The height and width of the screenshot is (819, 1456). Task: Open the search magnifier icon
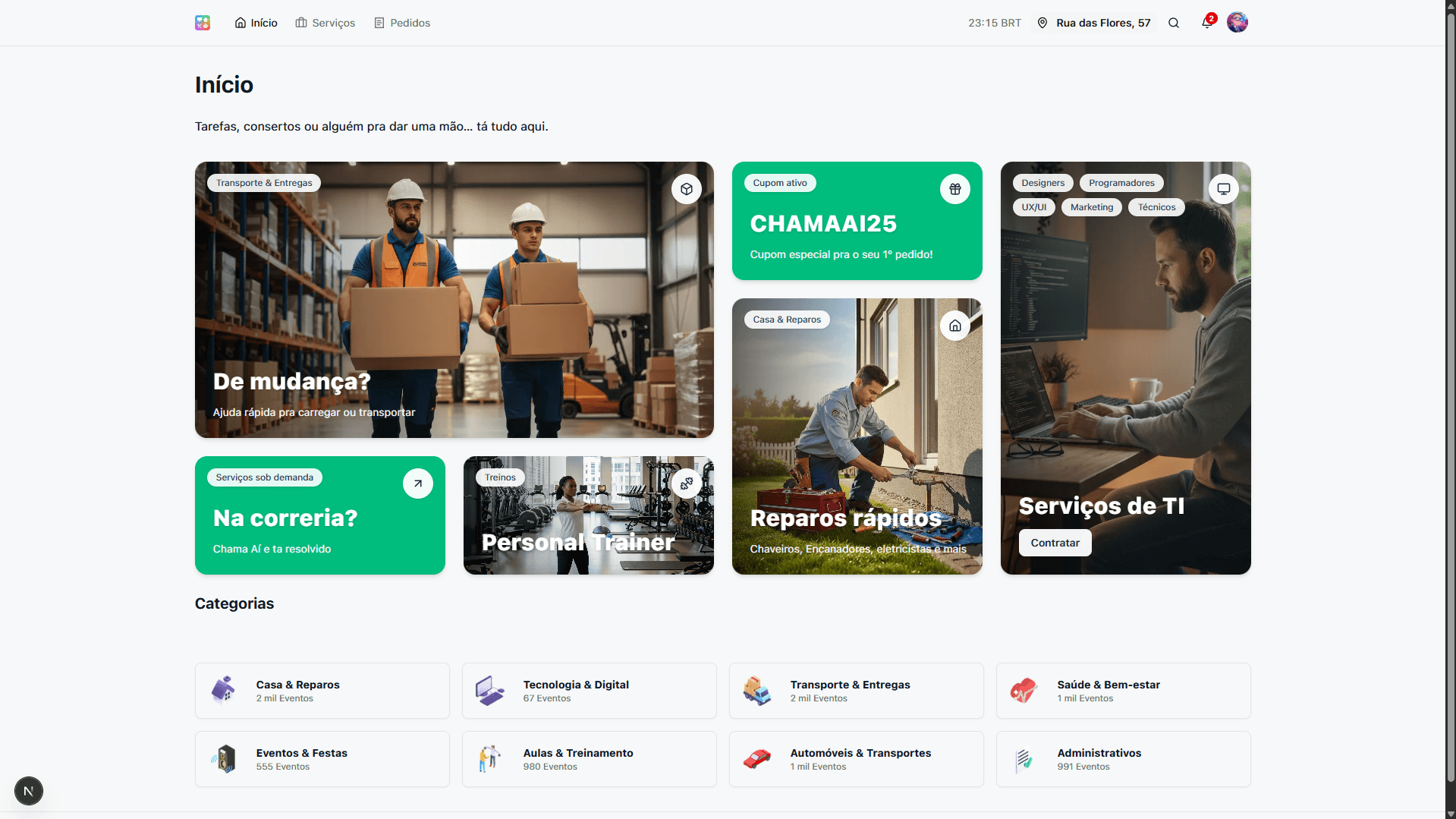(x=1174, y=23)
